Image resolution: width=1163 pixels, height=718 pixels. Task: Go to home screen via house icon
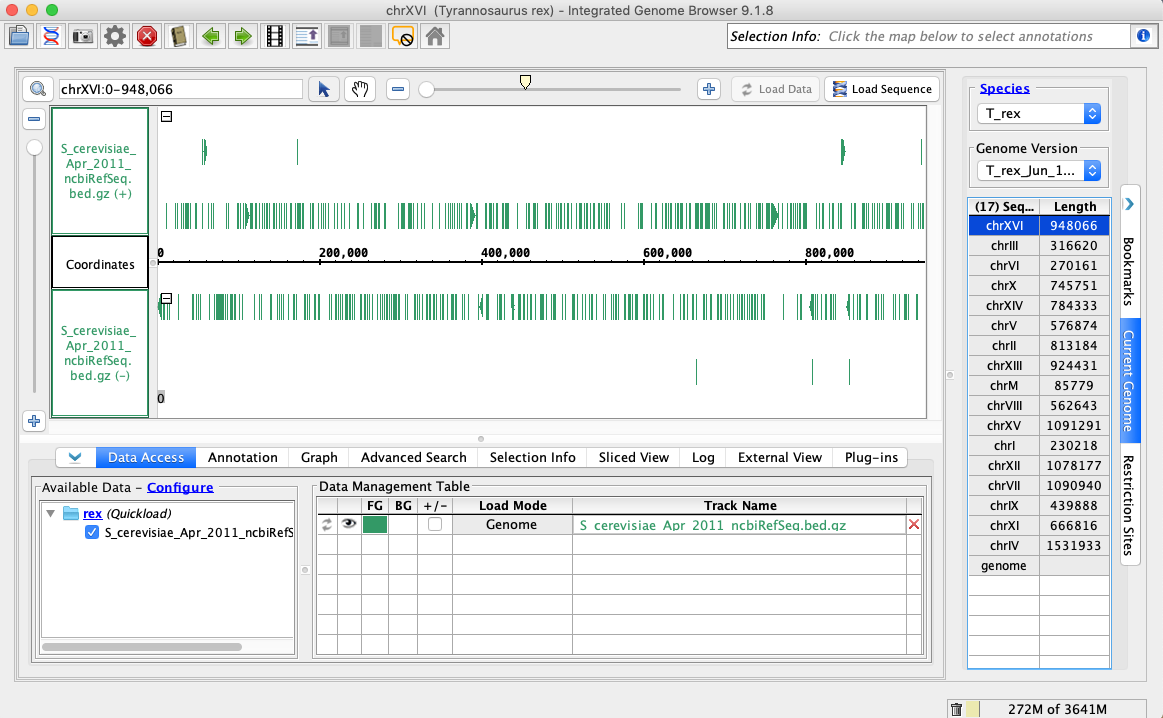(435, 36)
